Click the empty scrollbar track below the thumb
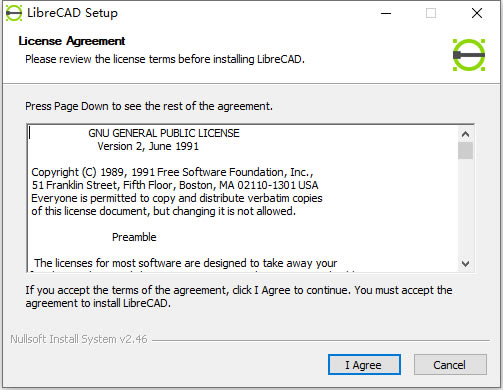Screen dimensions: 503x390 coord(465,208)
